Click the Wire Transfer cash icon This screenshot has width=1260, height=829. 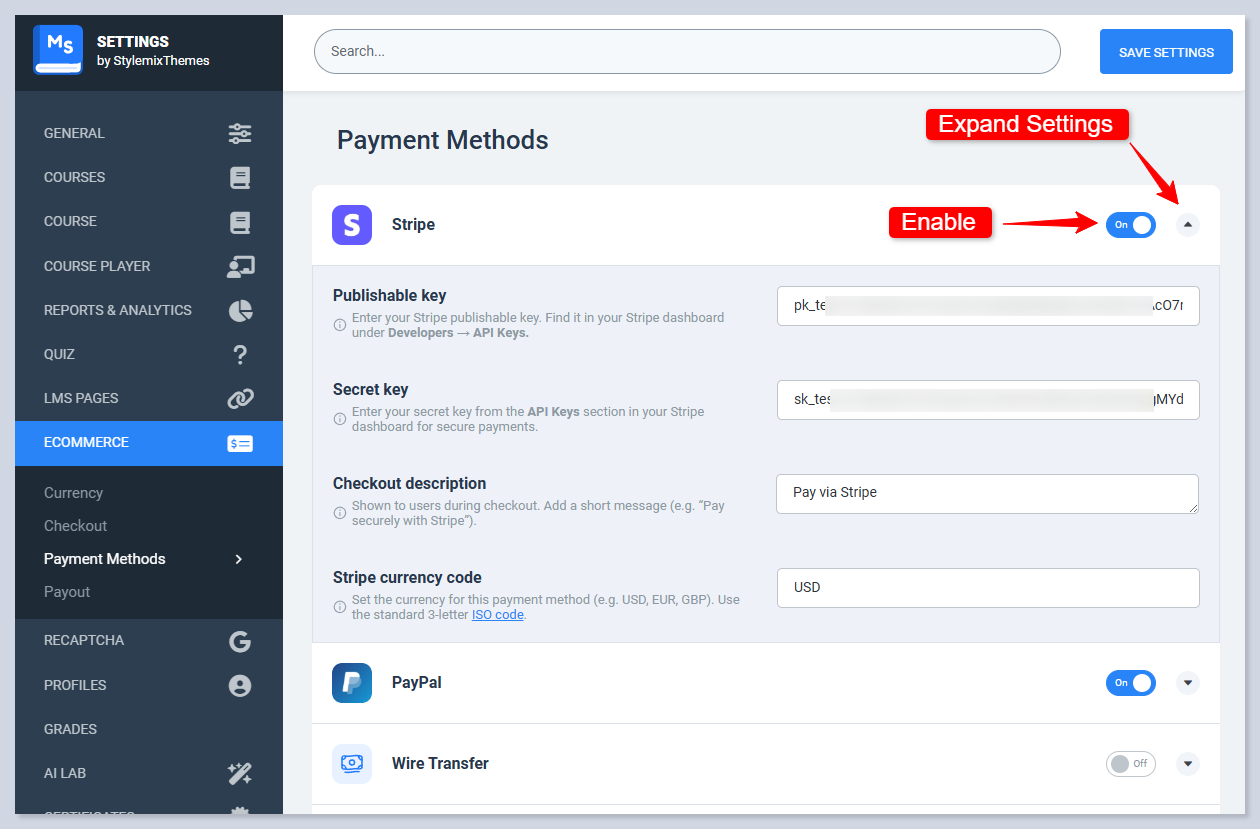(x=352, y=764)
